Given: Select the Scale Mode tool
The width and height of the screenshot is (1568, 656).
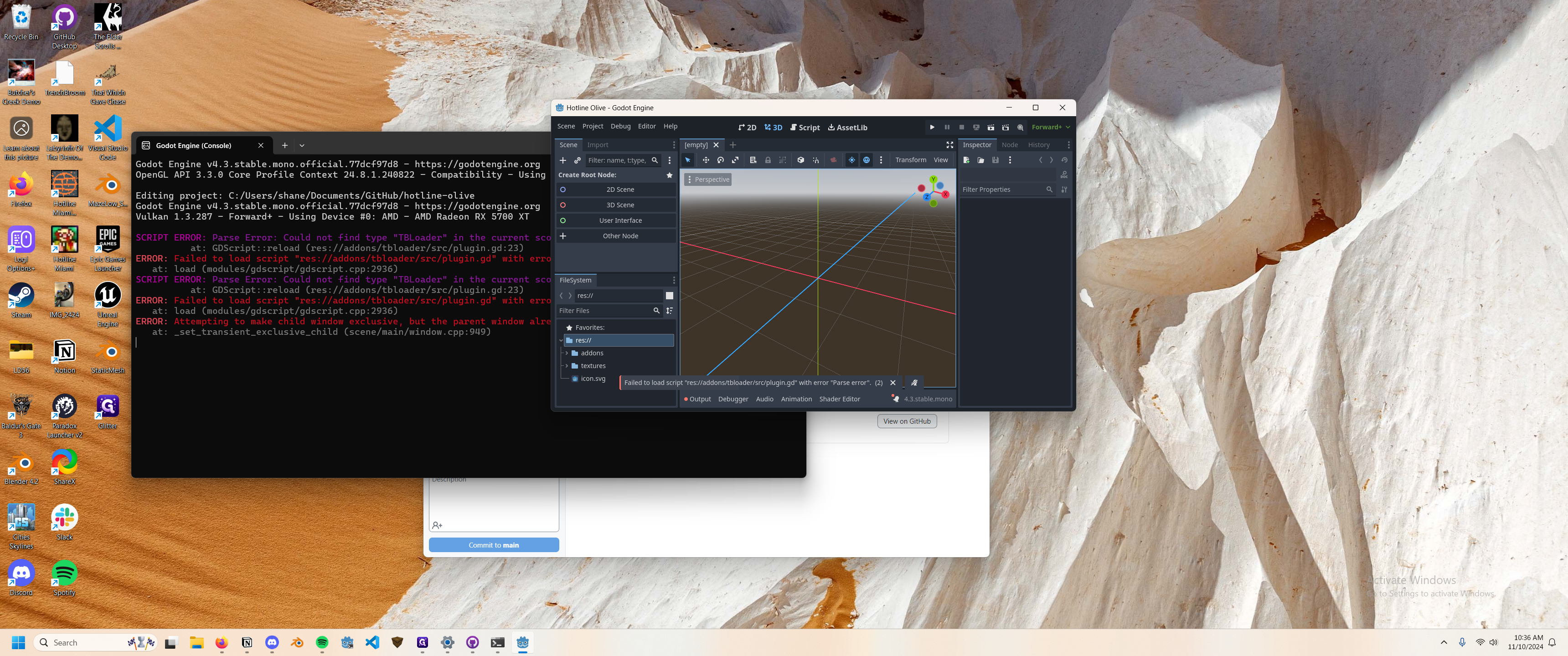Looking at the screenshot, I should pos(735,160).
